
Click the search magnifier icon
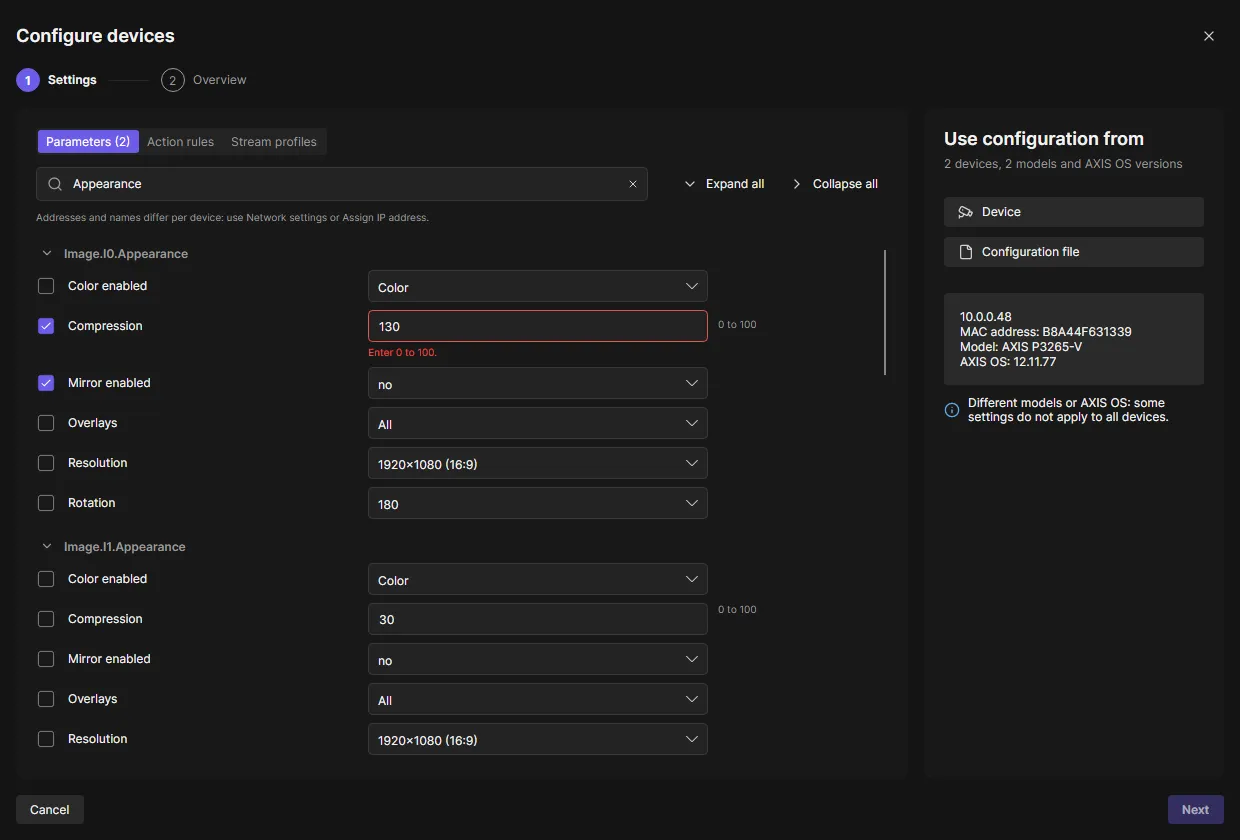tap(55, 184)
